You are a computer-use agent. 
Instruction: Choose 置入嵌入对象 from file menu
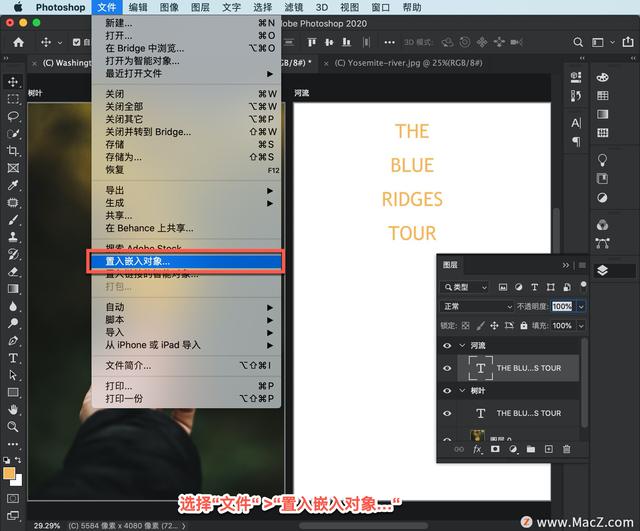click(185, 261)
